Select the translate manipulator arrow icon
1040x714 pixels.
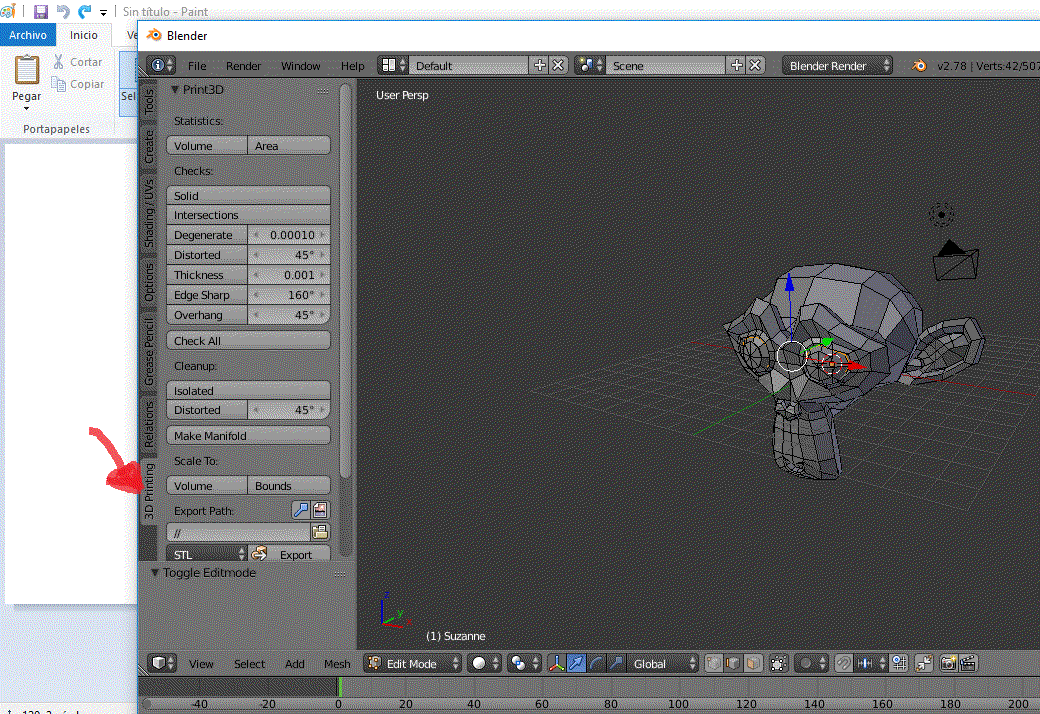tap(578, 663)
